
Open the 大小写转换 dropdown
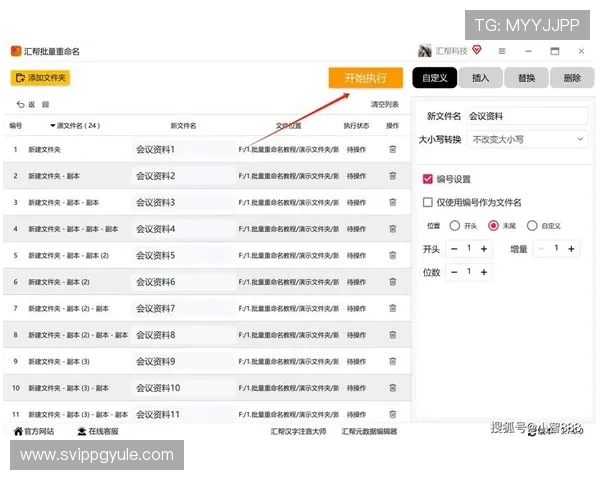pyautogui.click(x=527, y=139)
